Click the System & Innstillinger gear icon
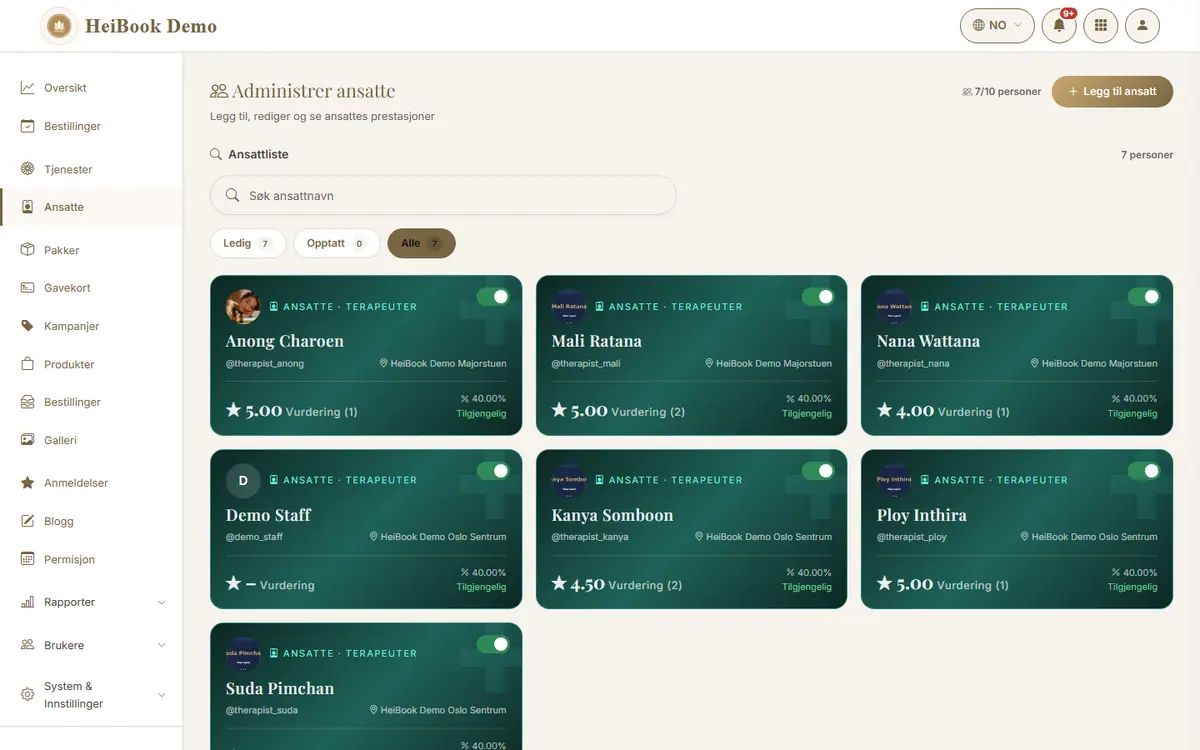The width and height of the screenshot is (1200, 750). 27,695
